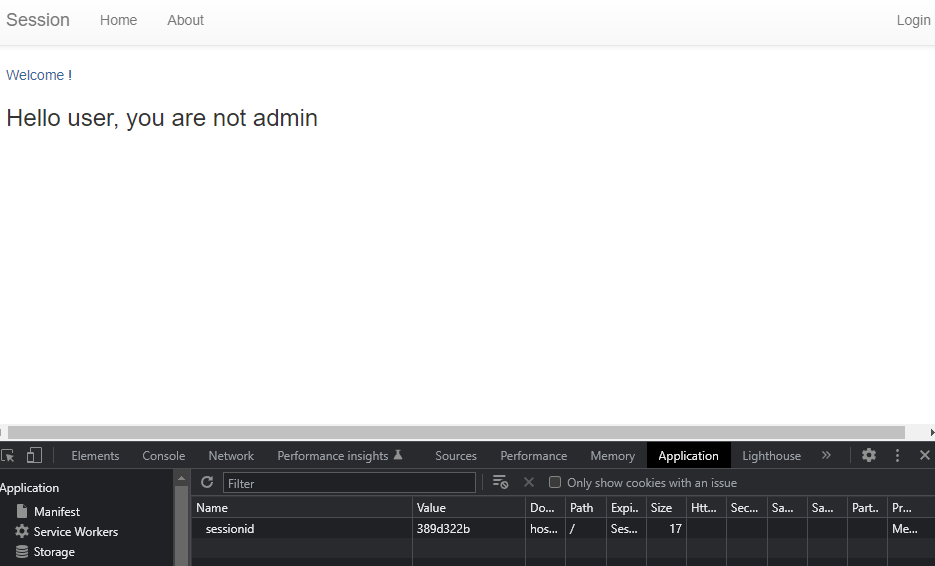
Task: Switch to the Memory tab
Action: pyautogui.click(x=612, y=456)
